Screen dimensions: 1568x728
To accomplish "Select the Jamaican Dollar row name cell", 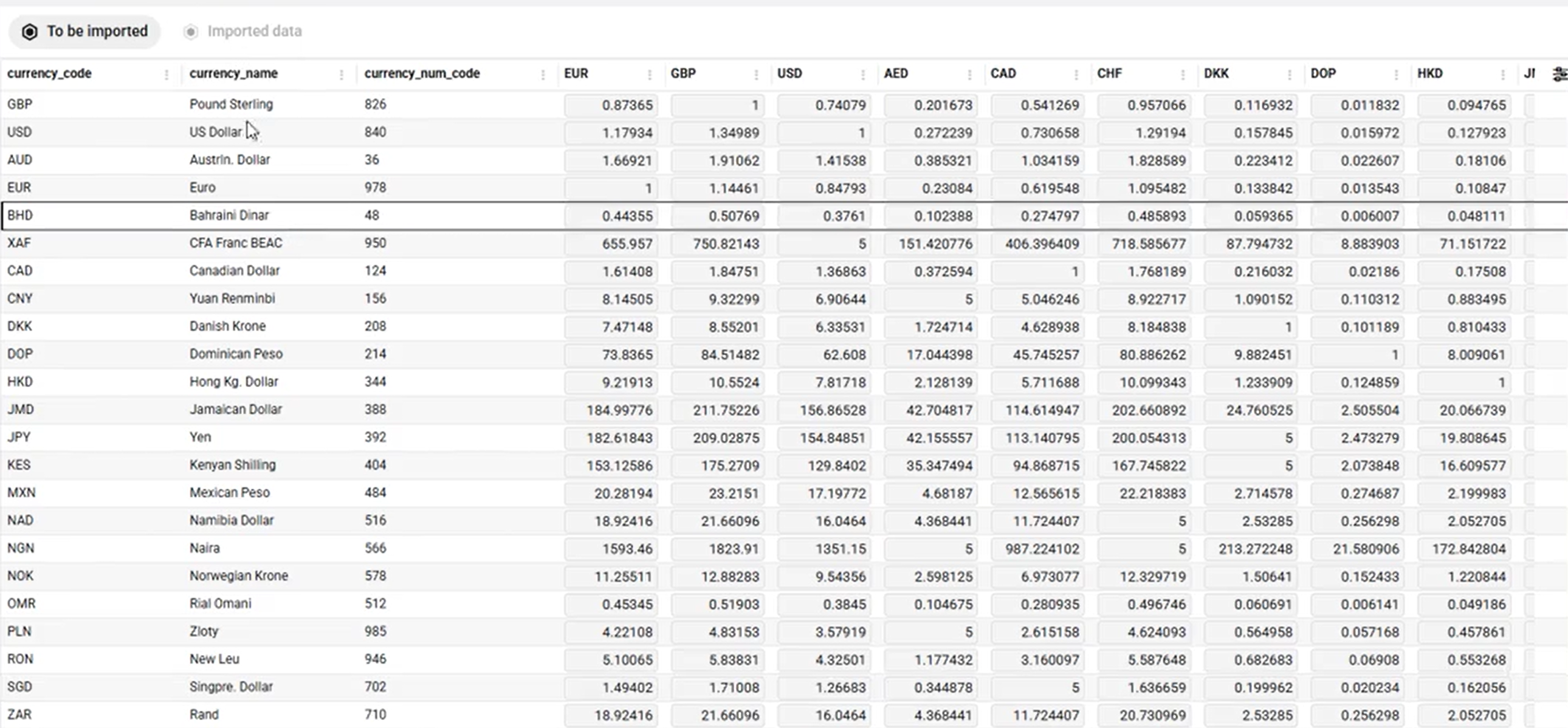I will click(x=236, y=410).
